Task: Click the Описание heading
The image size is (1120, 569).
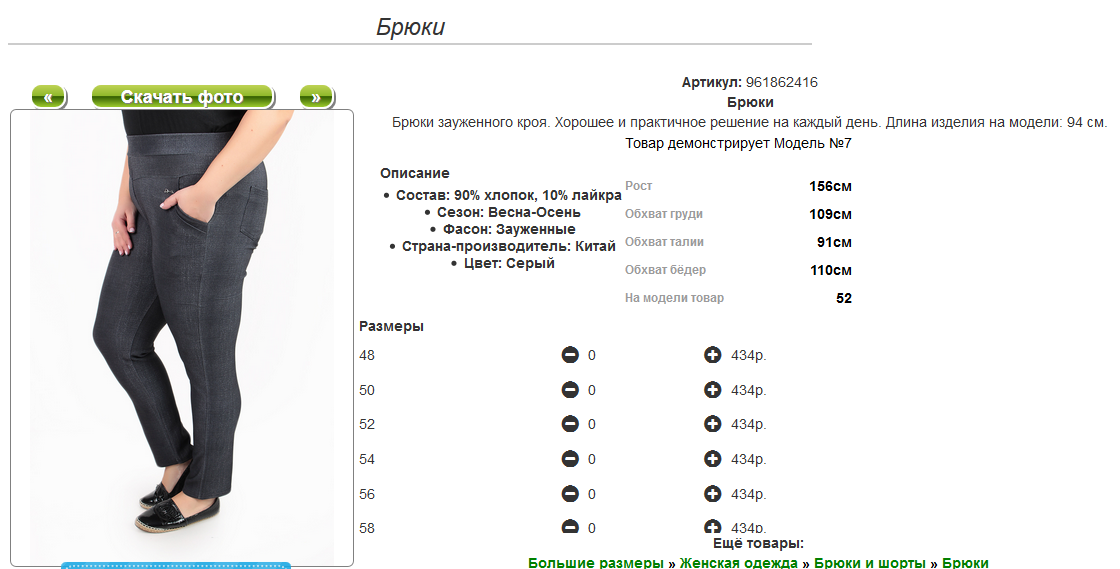Action: coord(414,173)
